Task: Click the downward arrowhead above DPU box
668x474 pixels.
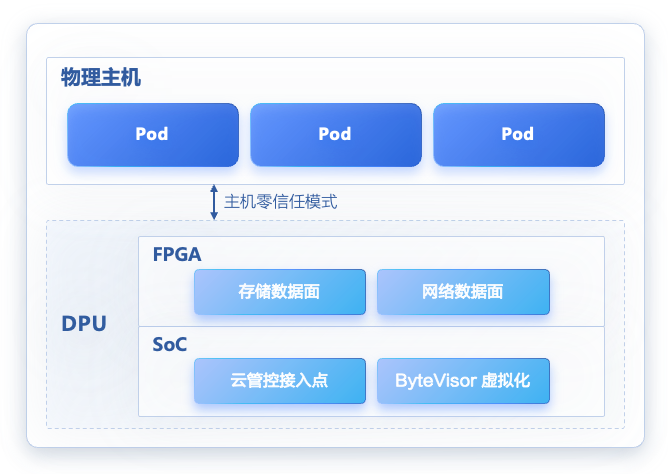Action: point(213,214)
